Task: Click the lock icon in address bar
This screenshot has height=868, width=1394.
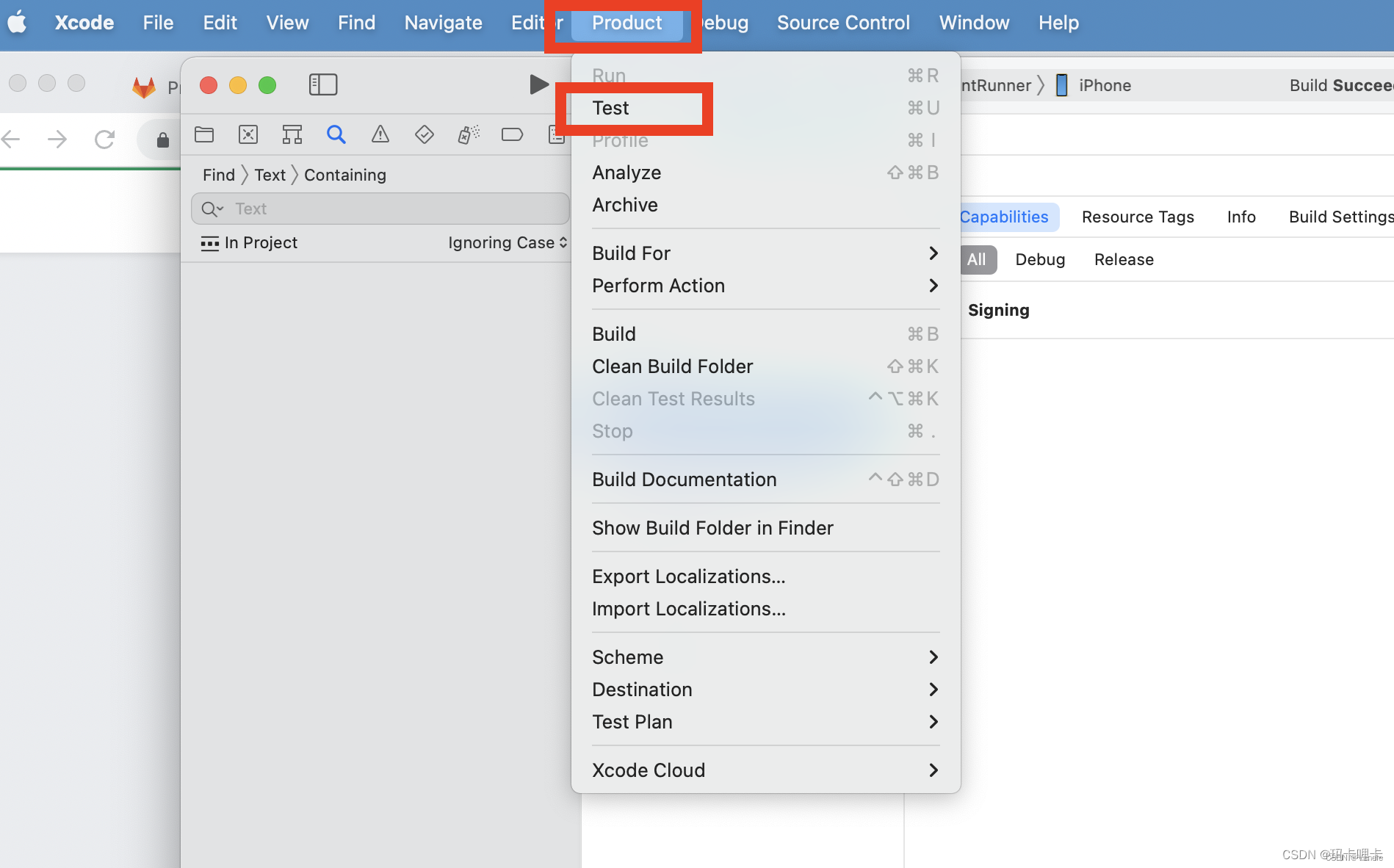Action: point(163,140)
